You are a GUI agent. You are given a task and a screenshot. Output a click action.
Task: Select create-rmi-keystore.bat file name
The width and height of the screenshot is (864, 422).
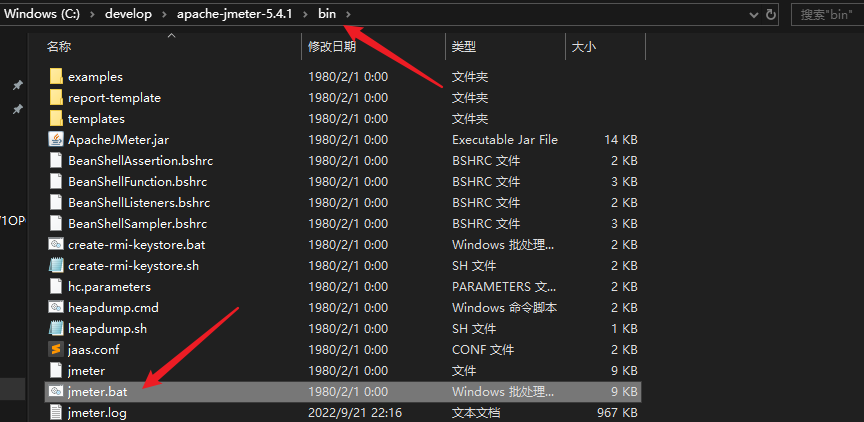(136, 245)
